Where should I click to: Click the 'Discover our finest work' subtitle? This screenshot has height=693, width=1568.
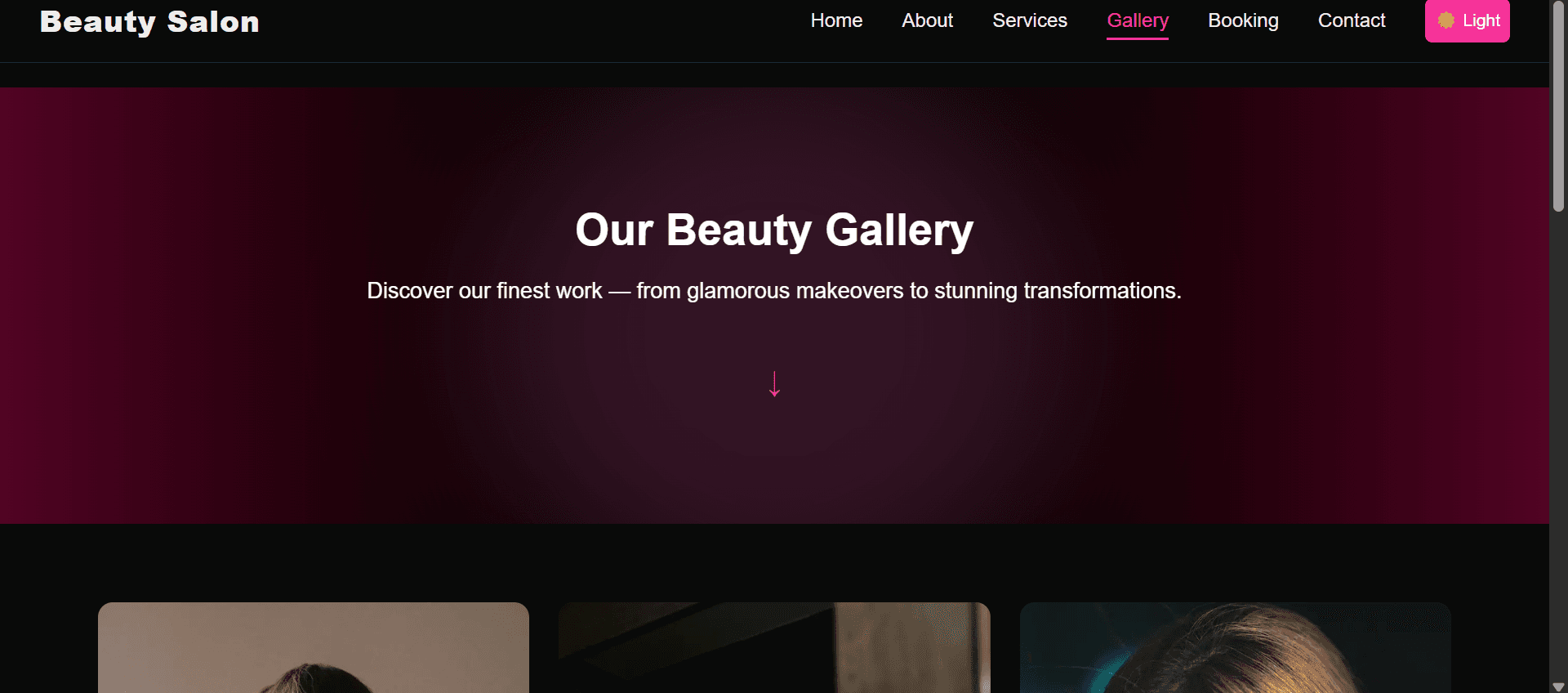click(x=774, y=291)
